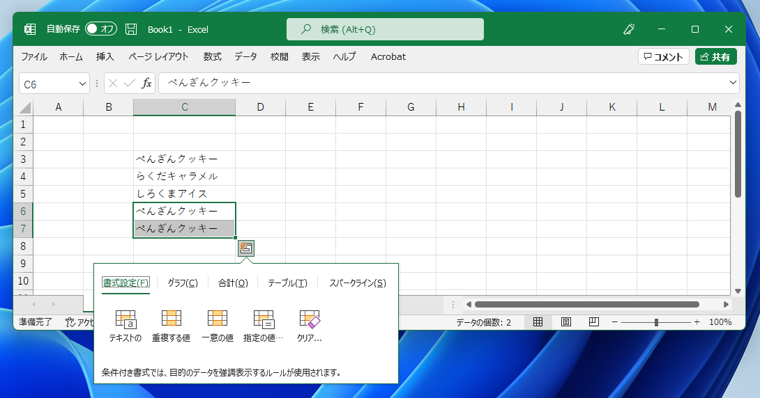The height and width of the screenshot is (398, 760).
Task: Click the コメント button
Action: [663, 57]
